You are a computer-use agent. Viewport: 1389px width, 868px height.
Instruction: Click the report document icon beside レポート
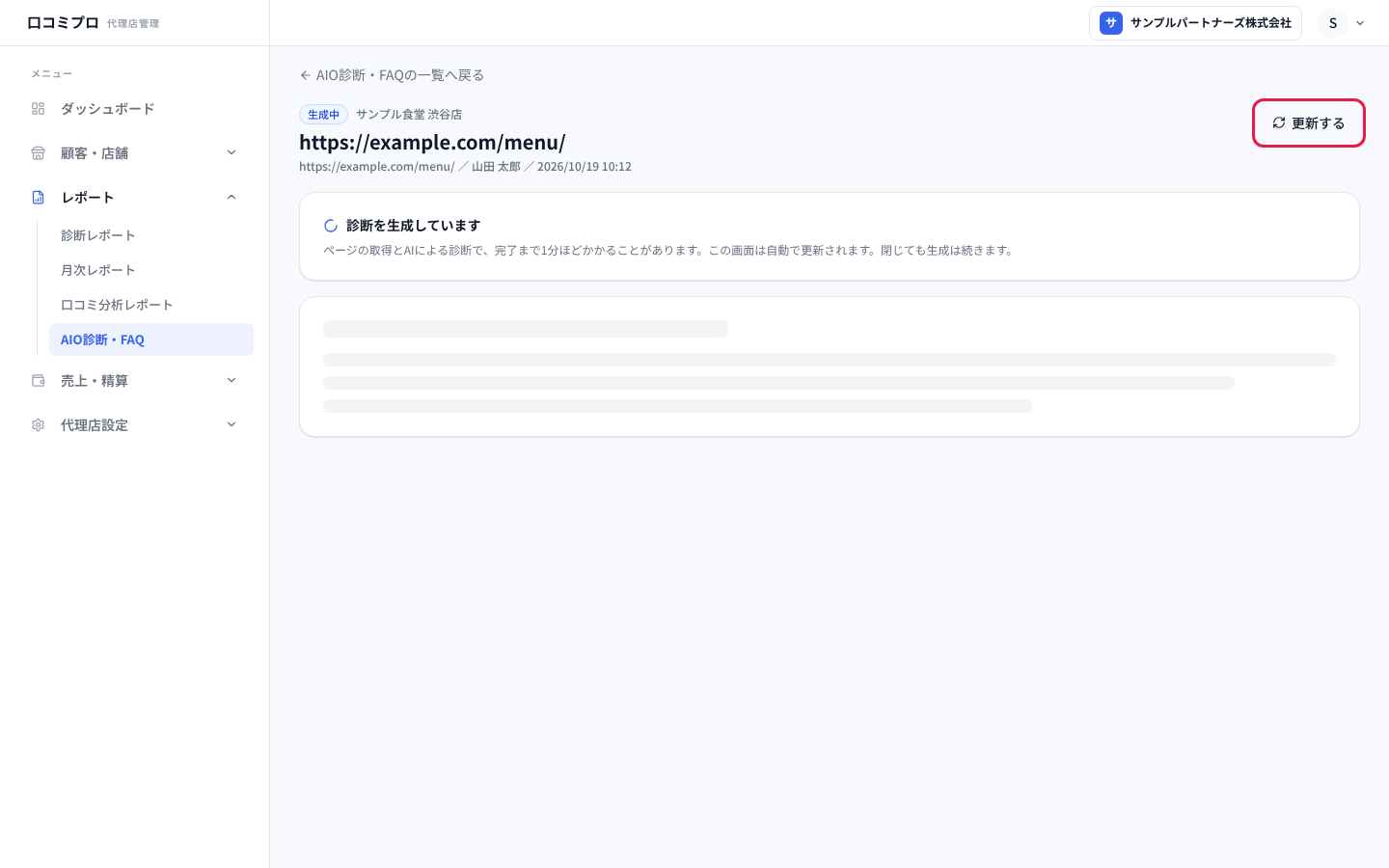point(39,198)
